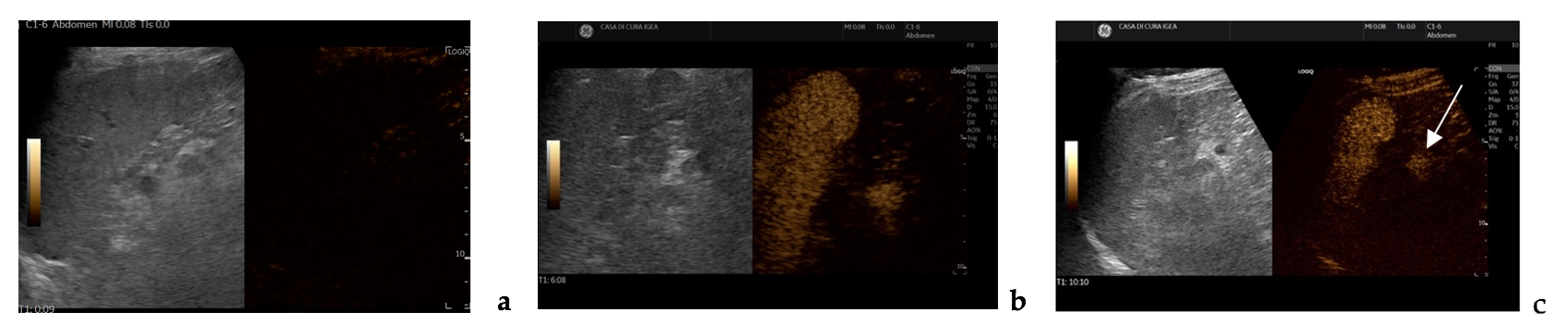
Task: Click the CON parameter header in panel b
Action: tap(974, 67)
